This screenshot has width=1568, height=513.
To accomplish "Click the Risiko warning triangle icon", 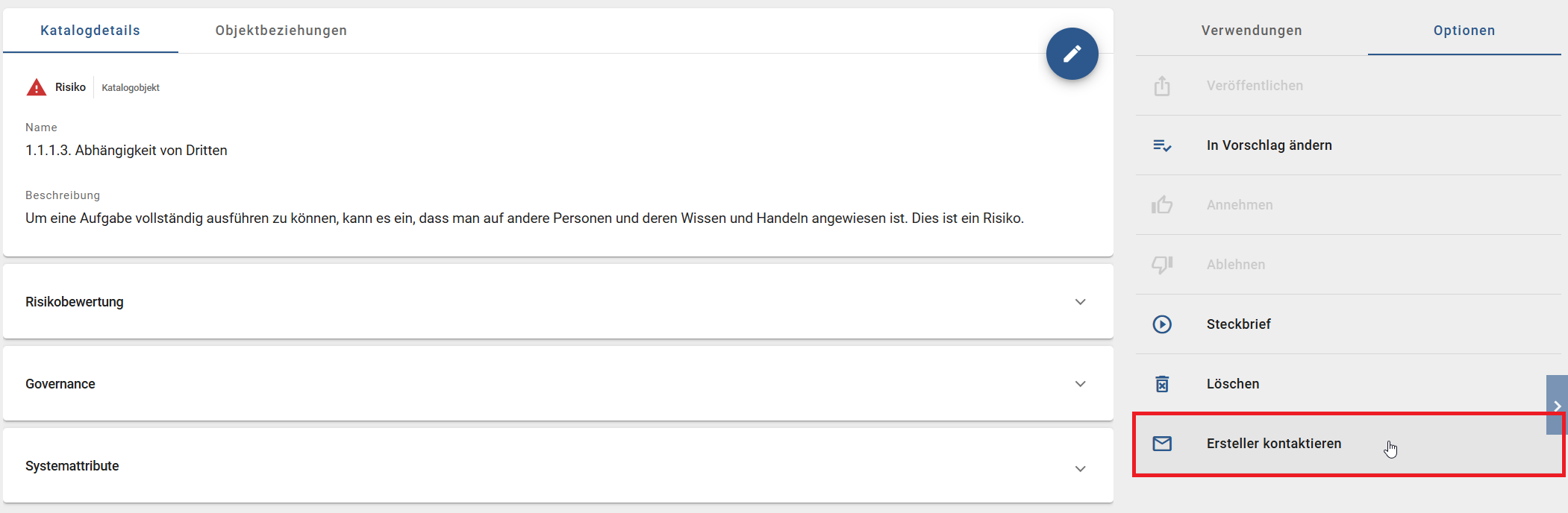I will coord(36,86).
